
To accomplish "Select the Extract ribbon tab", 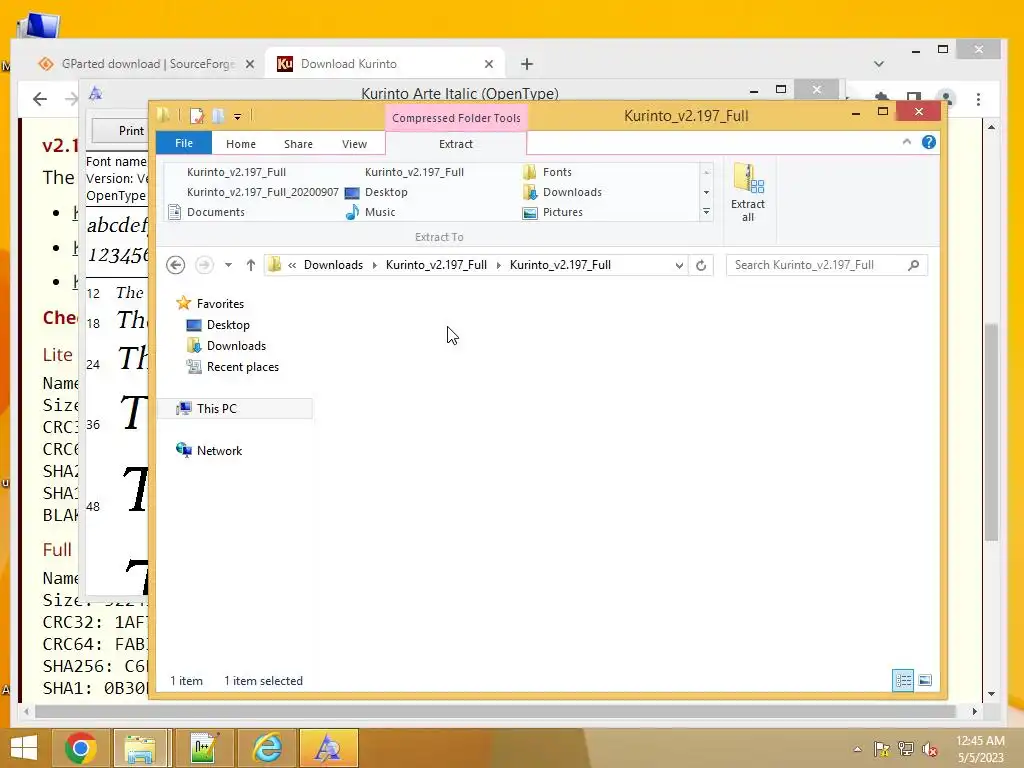I will pyautogui.click(x=456, y=144).
